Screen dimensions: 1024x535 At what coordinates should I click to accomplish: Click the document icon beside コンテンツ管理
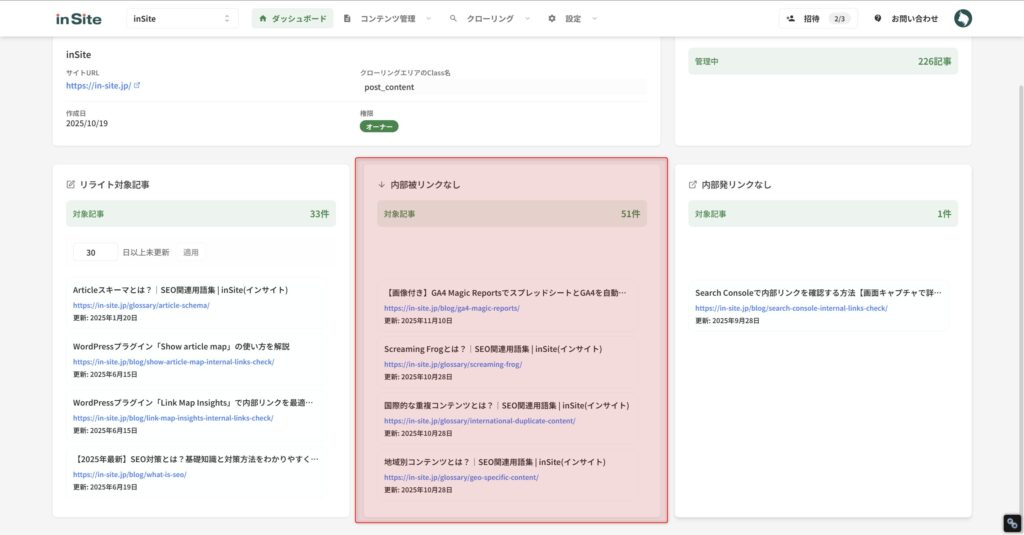tap(347, 18)
